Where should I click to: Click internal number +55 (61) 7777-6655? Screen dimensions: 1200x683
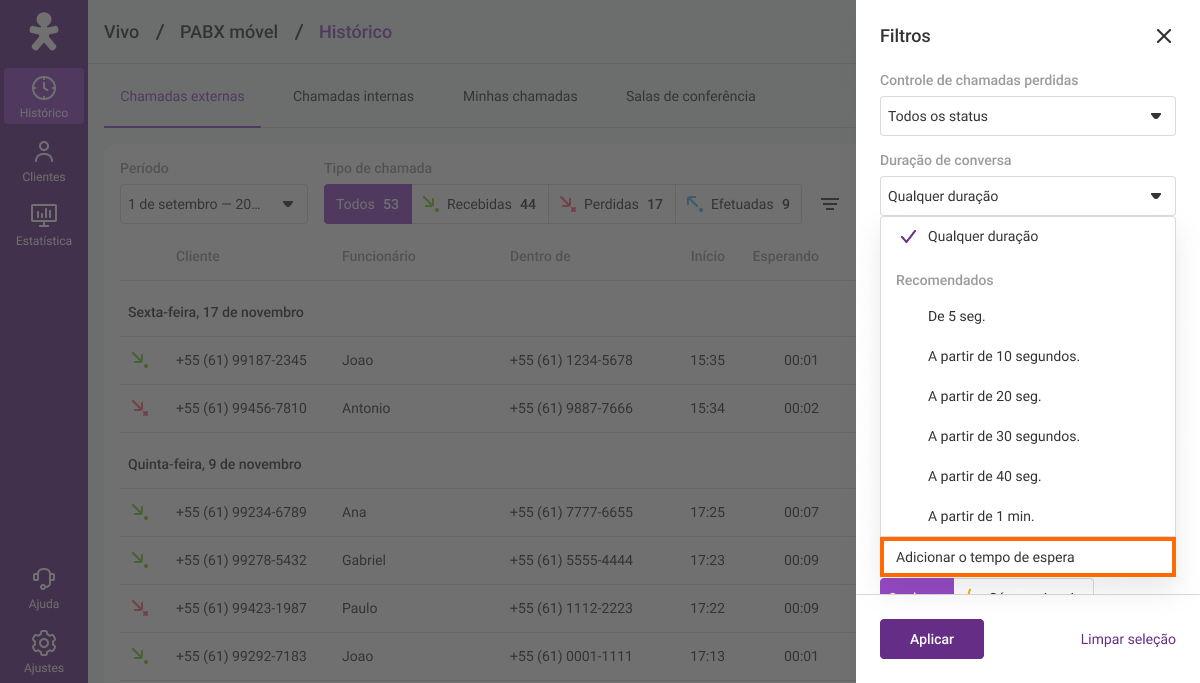pos(571,512)
